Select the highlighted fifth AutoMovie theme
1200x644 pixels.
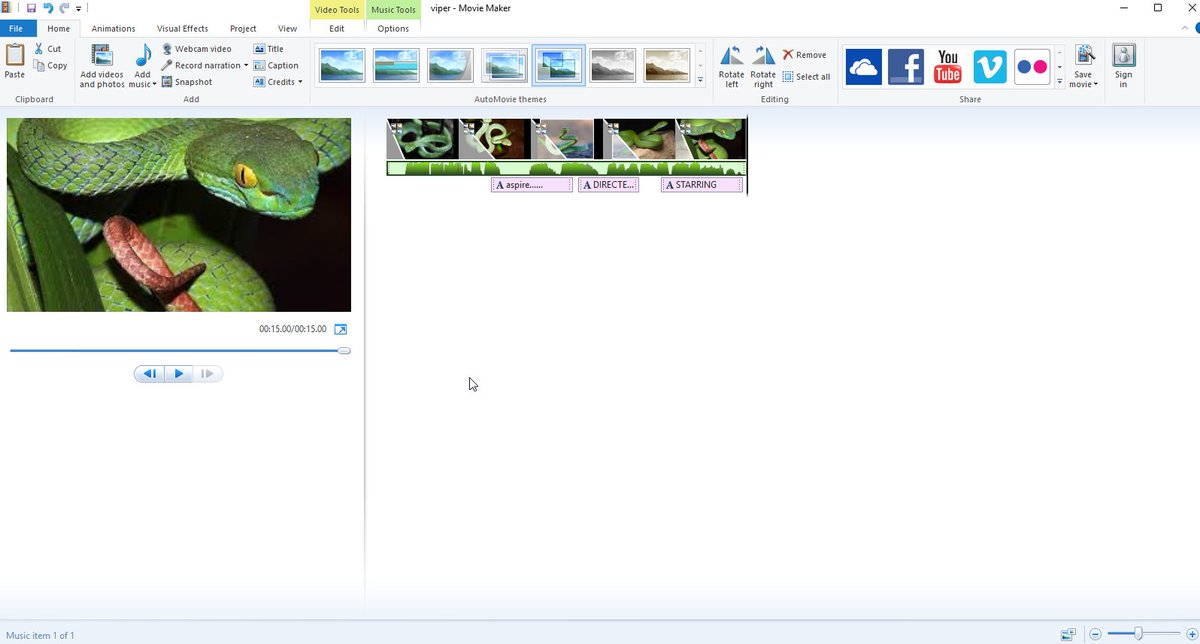pyautogui.click(x=558, y=65)
